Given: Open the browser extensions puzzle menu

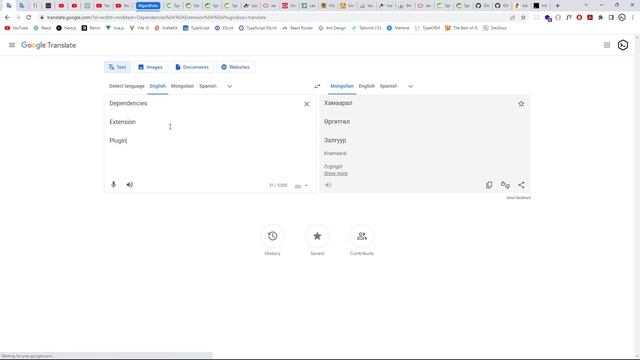Looking at the screenshot, I should click(x=600, y=18).
